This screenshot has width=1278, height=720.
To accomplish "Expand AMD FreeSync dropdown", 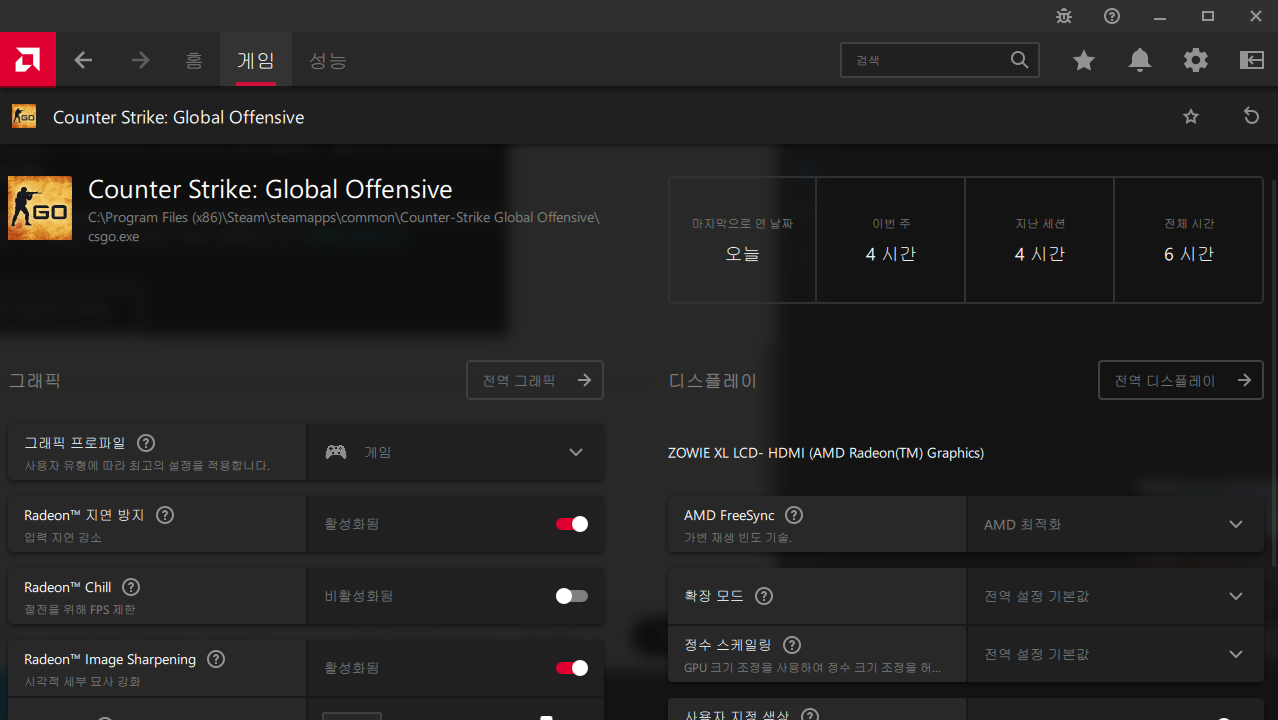I will click(1236, 524).
